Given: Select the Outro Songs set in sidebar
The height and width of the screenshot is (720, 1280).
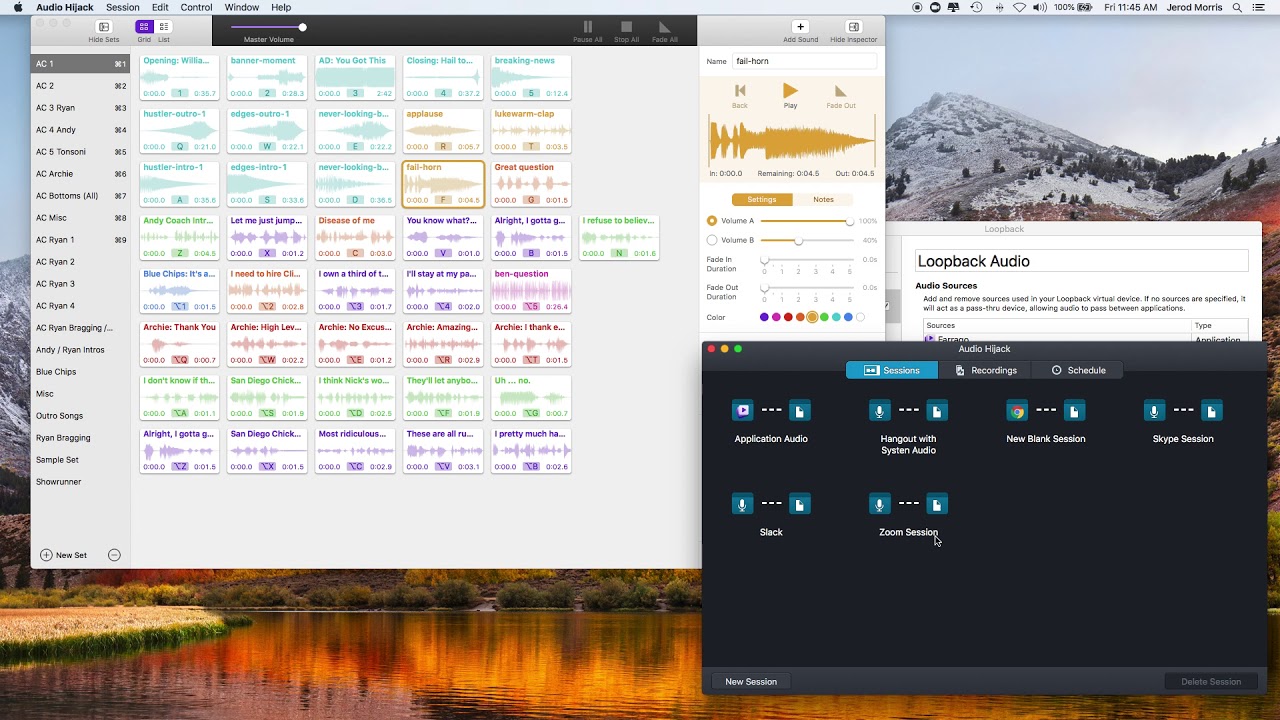Looking at the screenshot, I should pyautogui.click(x=80, y=416).
